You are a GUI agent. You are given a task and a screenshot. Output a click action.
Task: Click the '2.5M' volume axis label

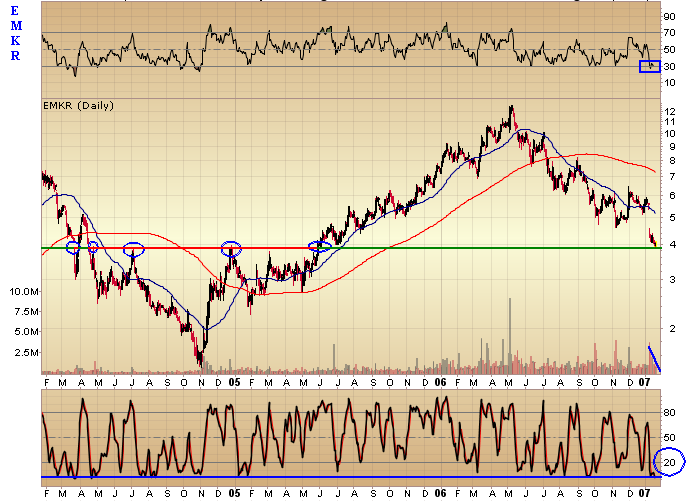point(26,352)
